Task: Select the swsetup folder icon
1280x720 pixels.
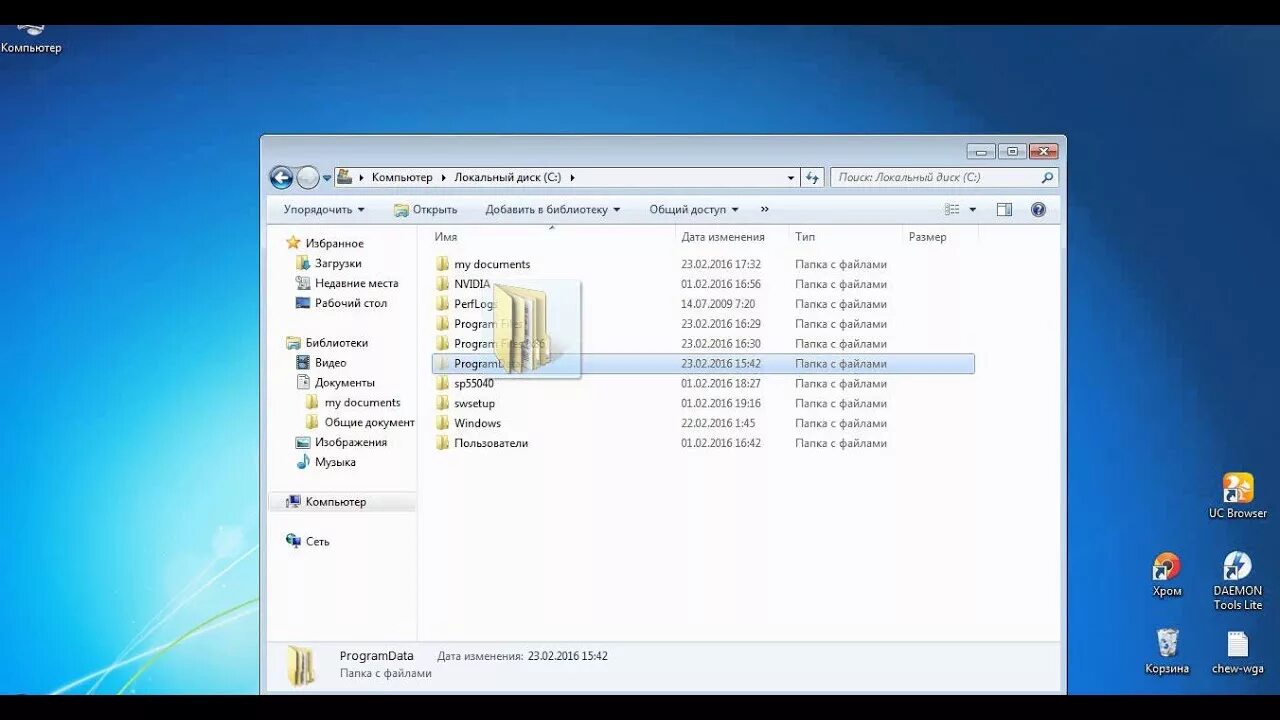Action: [x=443, y=403]
